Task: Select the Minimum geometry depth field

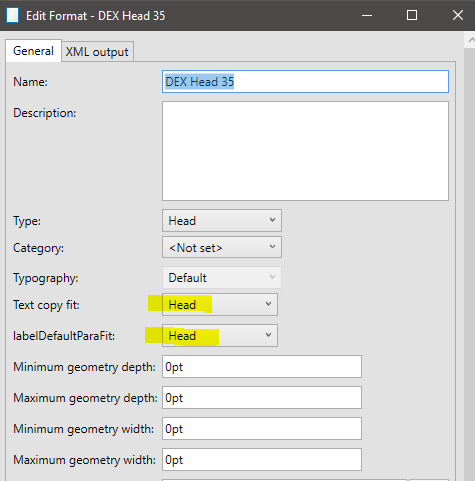Action: point(262,367)
